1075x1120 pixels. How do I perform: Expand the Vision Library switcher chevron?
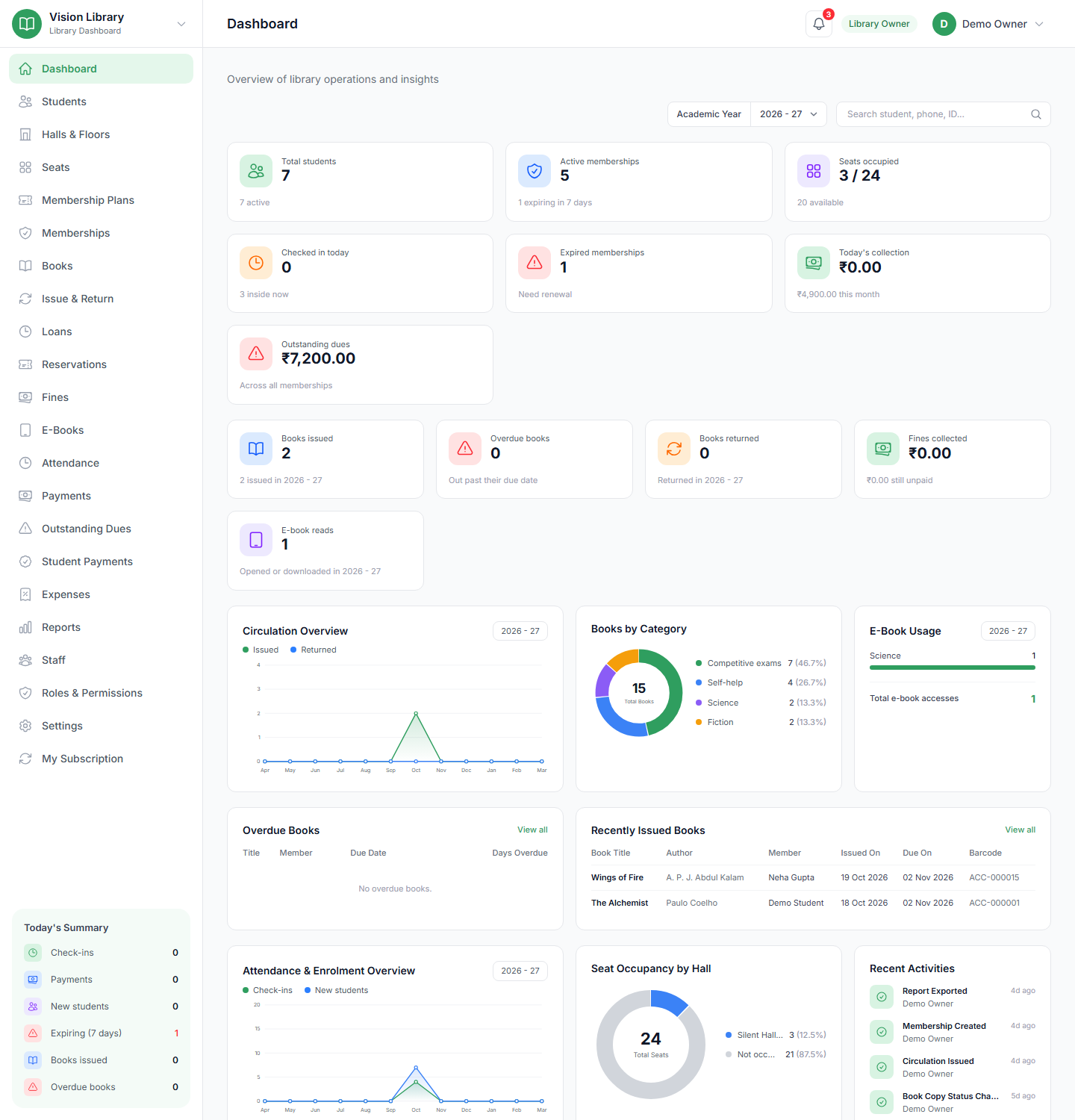coord(181,24)
